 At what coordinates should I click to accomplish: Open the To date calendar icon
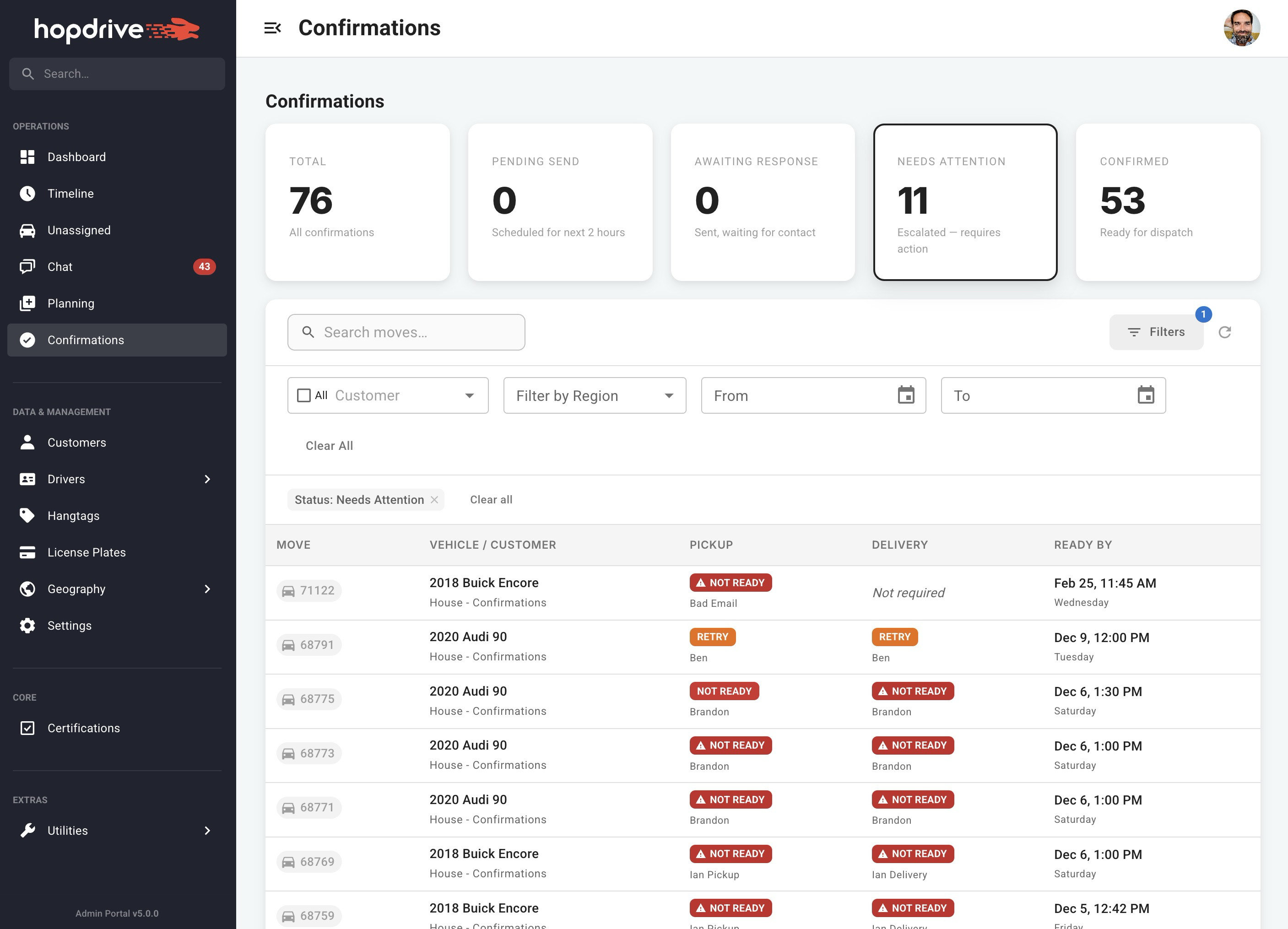pyautogui.click(x=1146, y=395)
